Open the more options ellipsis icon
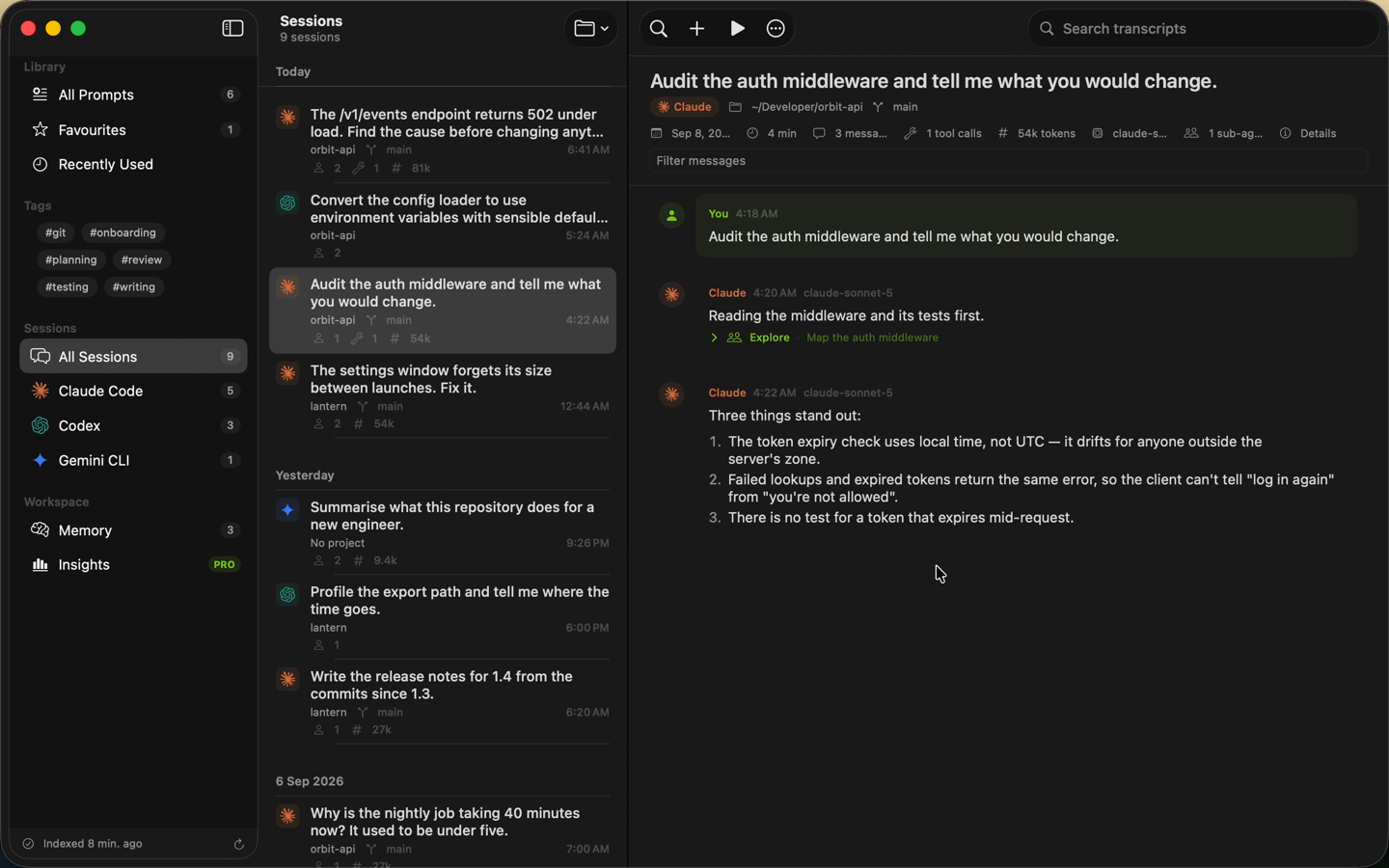The width and height of the screenshot is (1389, 868). [776, 29]
